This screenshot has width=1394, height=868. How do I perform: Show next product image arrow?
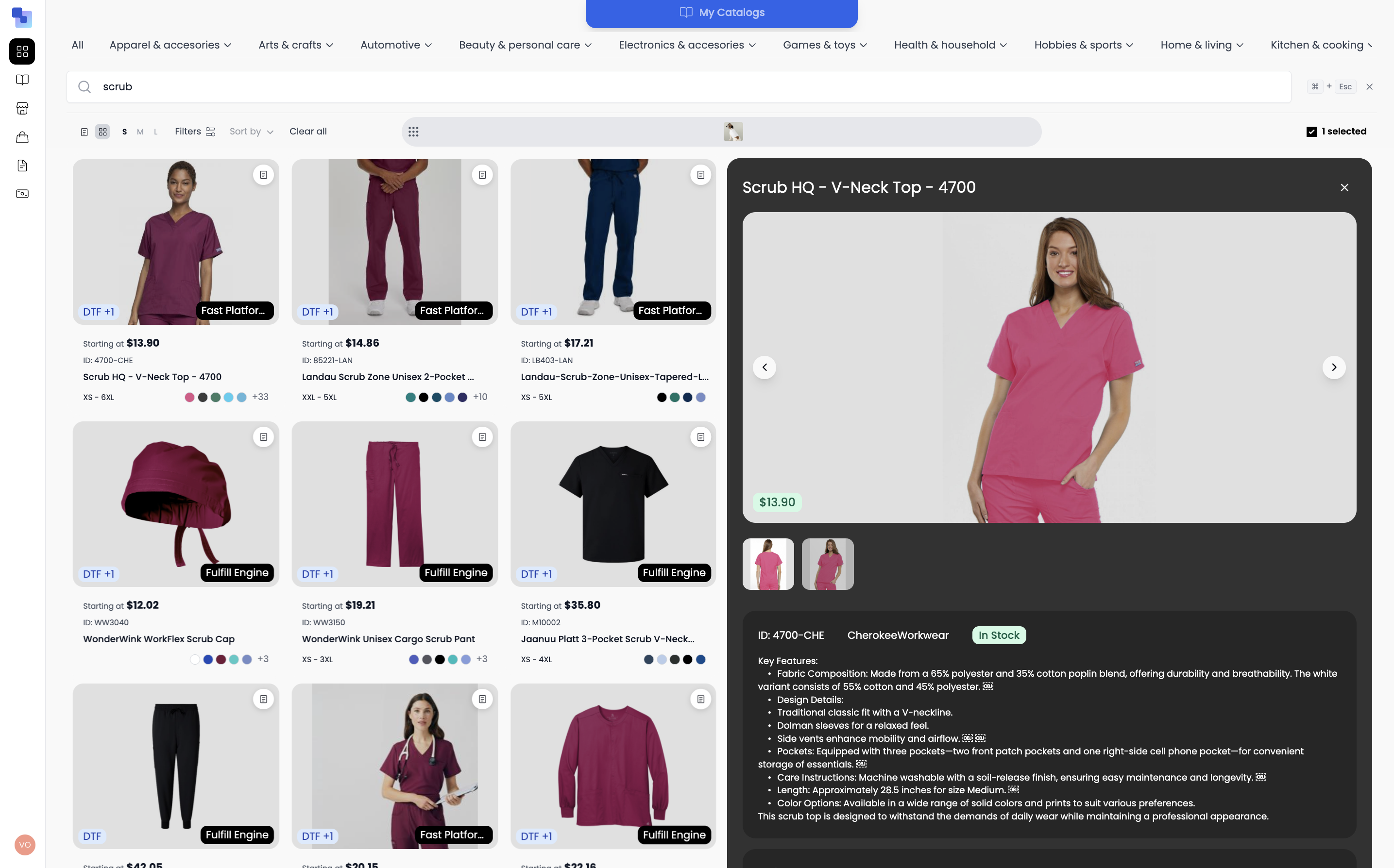click(1334, 367)
